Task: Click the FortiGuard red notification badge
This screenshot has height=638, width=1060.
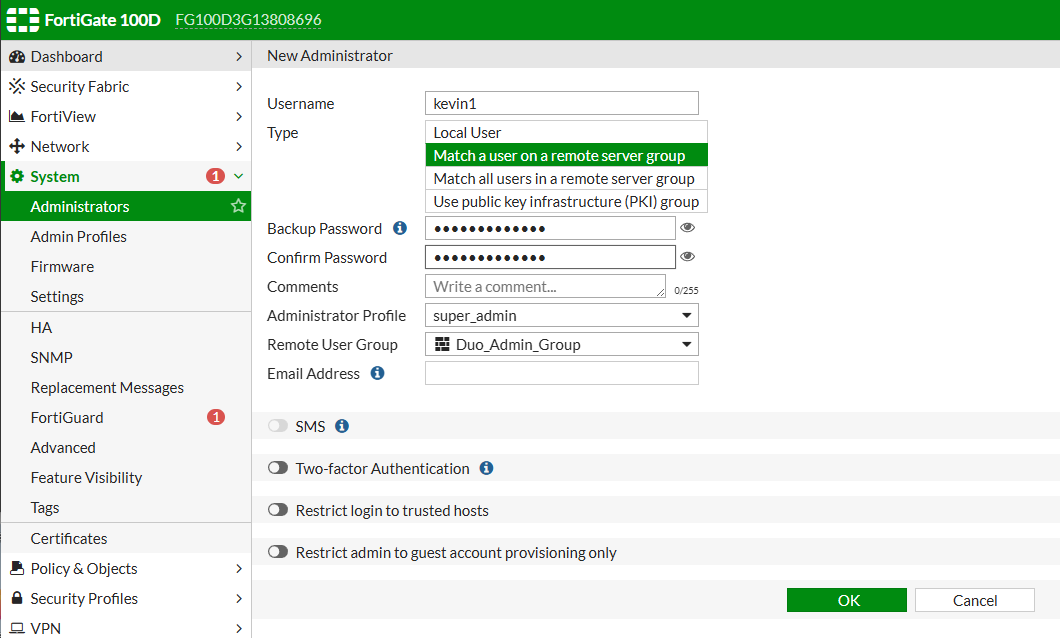Action: coord(216,417)
